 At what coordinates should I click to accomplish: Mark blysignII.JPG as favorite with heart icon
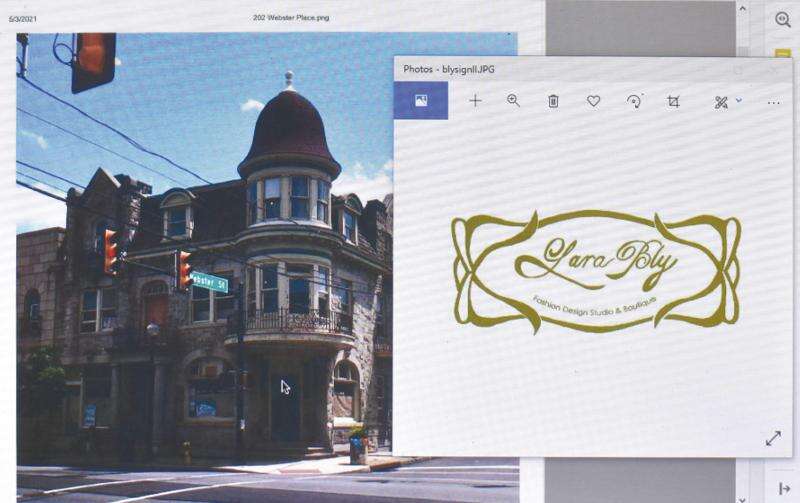tap(593, 101)
